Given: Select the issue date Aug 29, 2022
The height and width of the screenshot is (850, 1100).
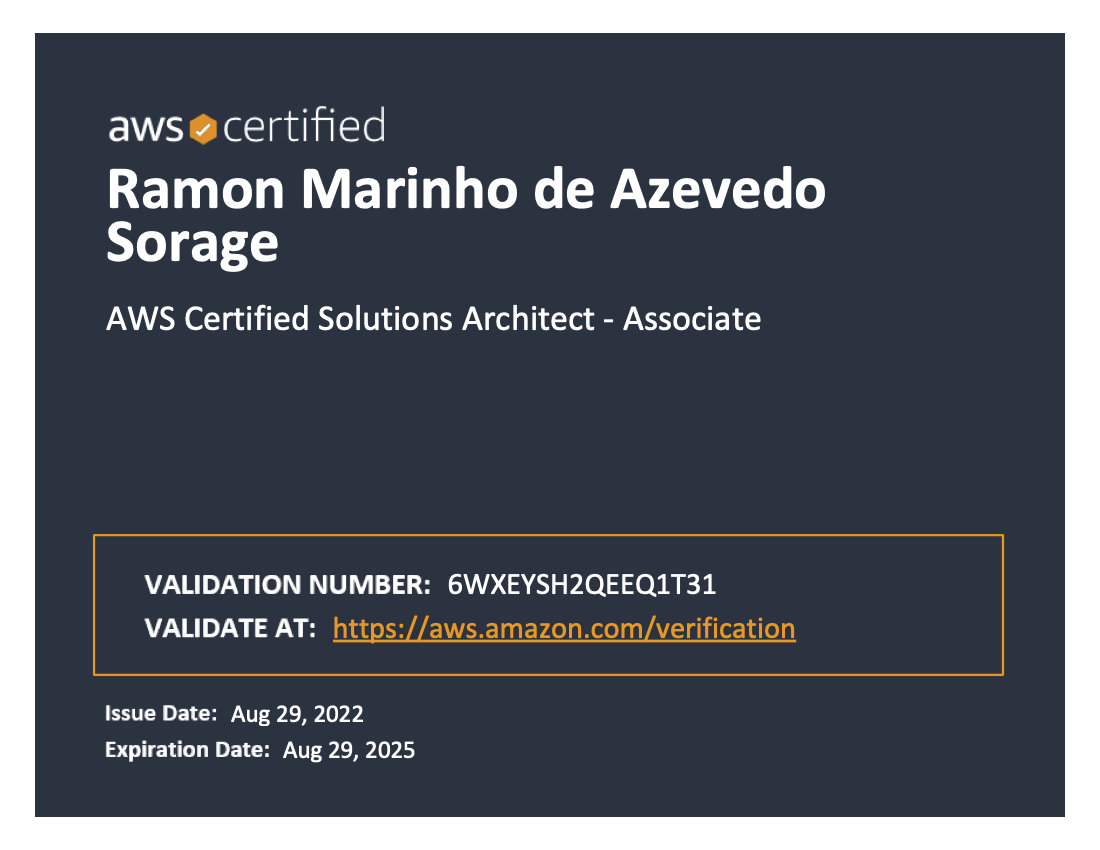Looking at the screenshot, I should pos(297,714).
